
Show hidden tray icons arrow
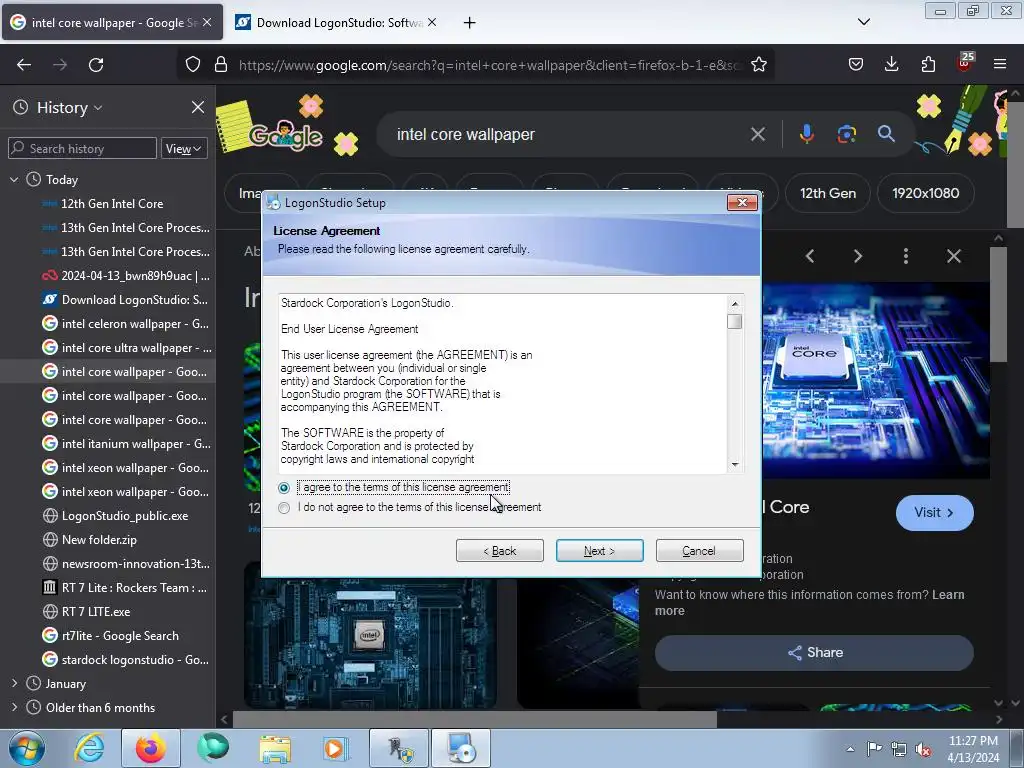850,749
